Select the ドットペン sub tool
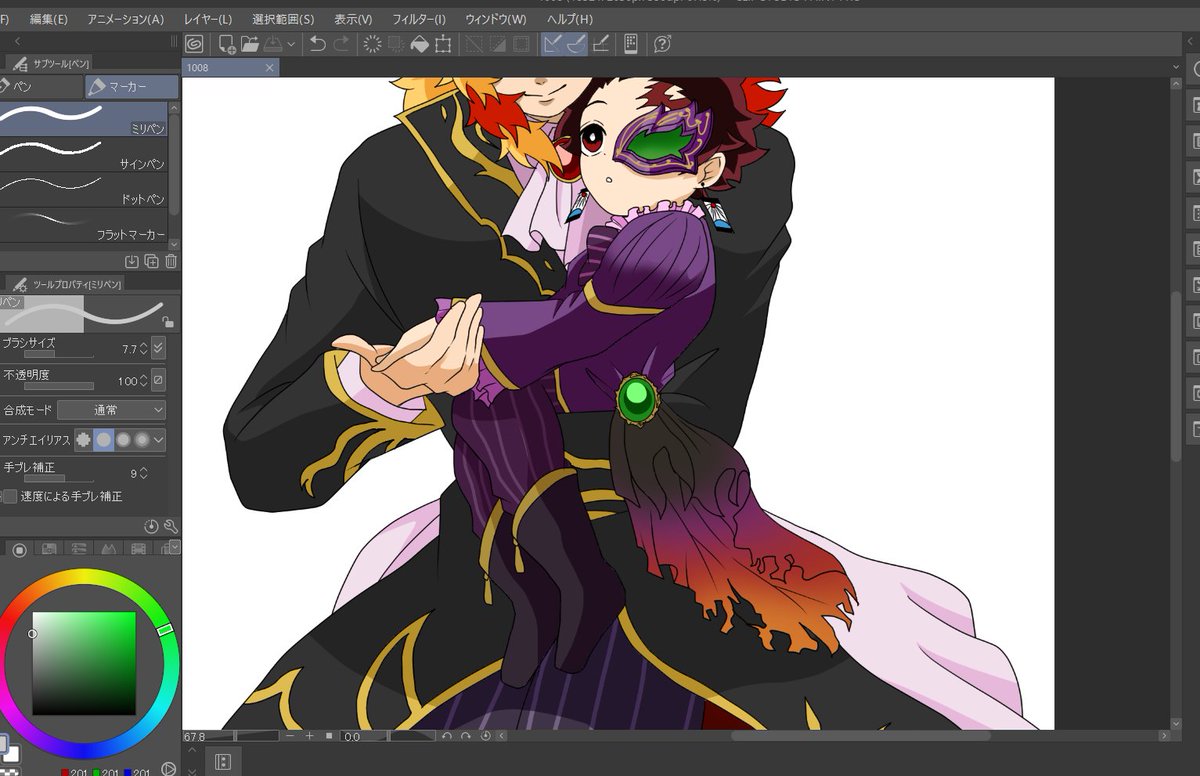The width and height of the screenshot is (1200, 776). click(84, 189)
